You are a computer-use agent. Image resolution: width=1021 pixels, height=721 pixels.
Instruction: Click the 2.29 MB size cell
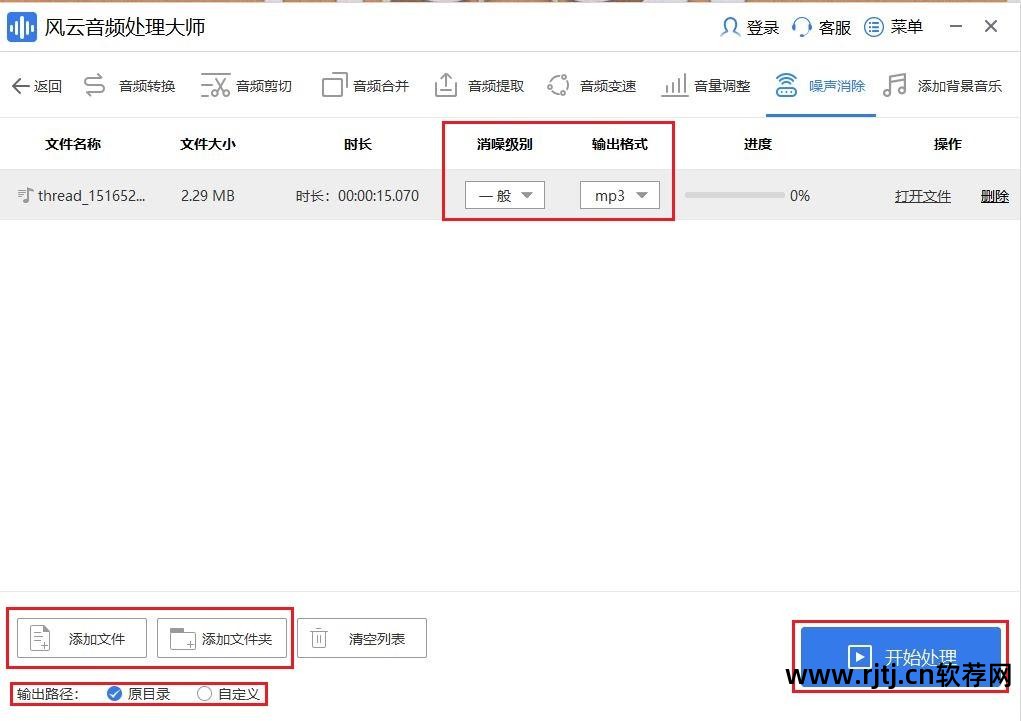click(208, 195)
